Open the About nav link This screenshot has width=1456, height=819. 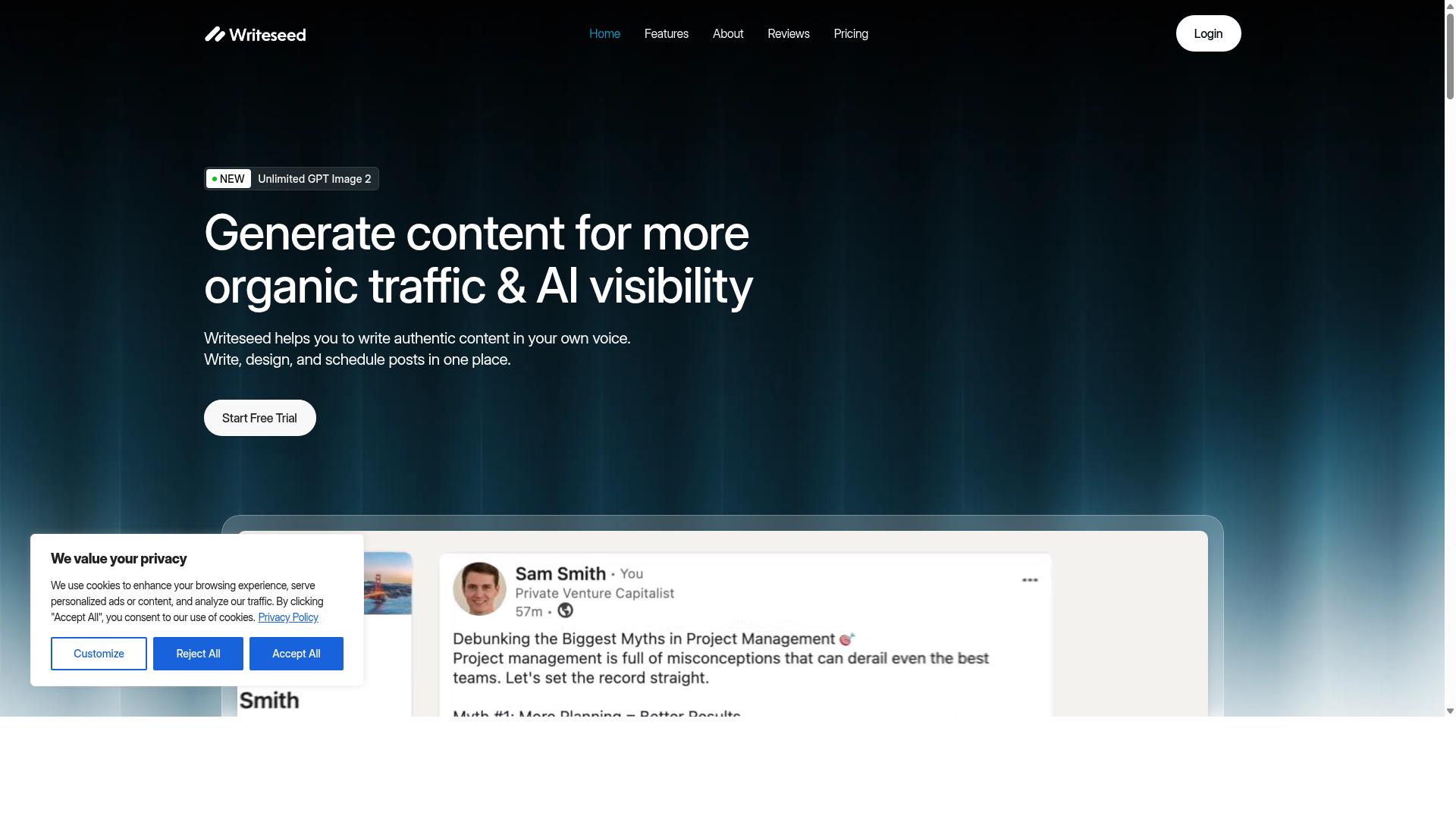coord(727,33)
